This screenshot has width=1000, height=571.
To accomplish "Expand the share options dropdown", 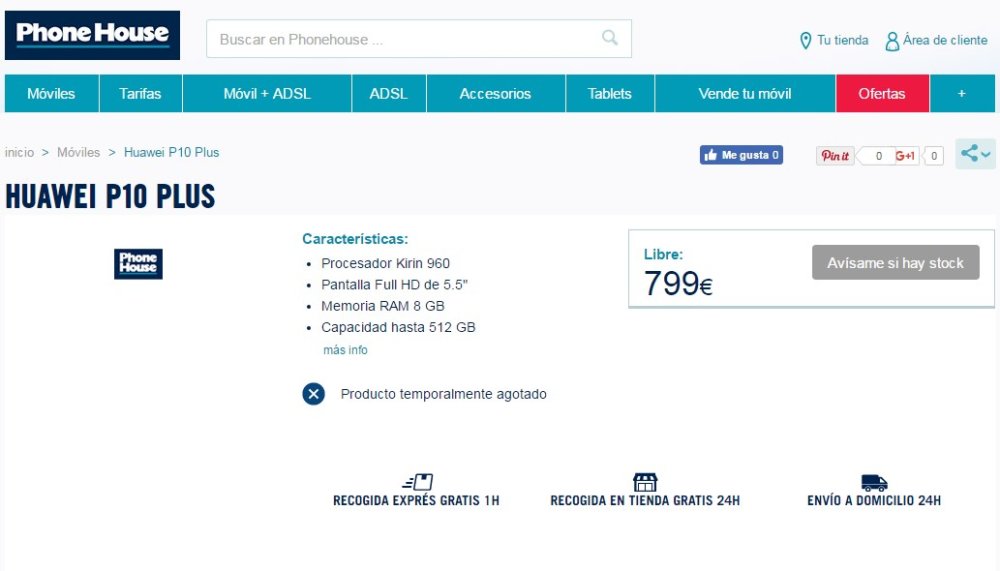I will [x=975, y=154].
